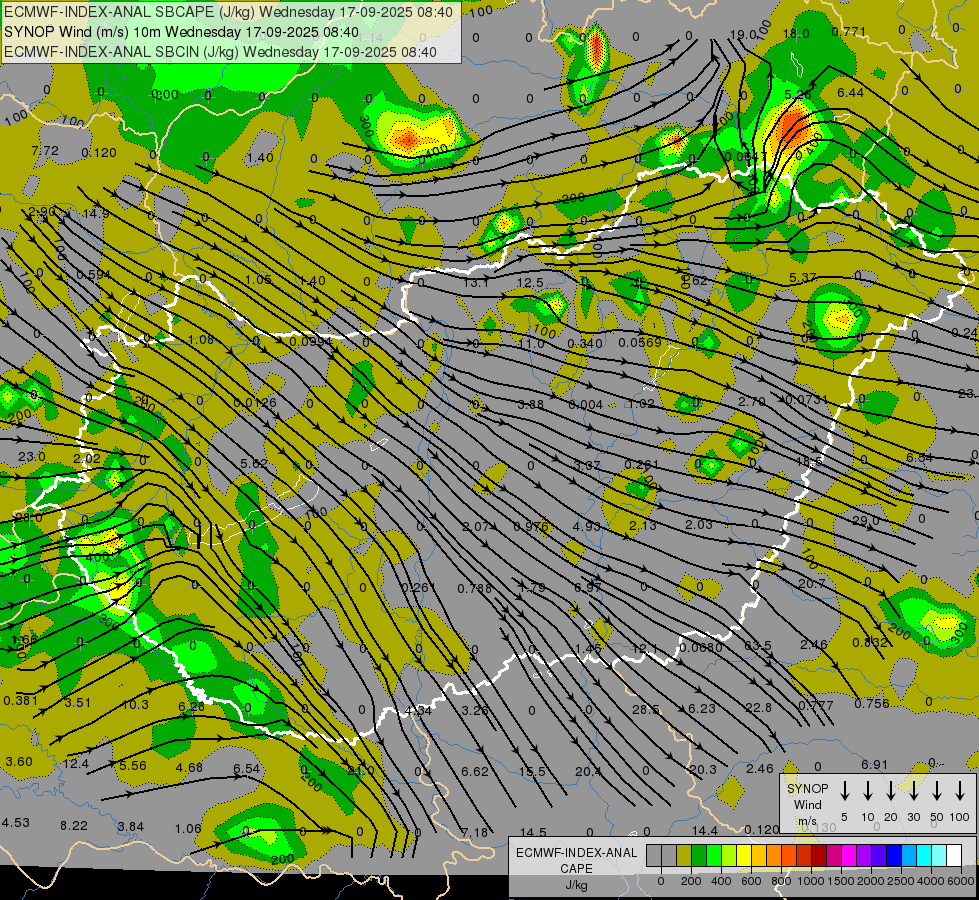Click the 6000 value on CAPE scale
This screenshot has width=979, height=900.
coord(961,880)
